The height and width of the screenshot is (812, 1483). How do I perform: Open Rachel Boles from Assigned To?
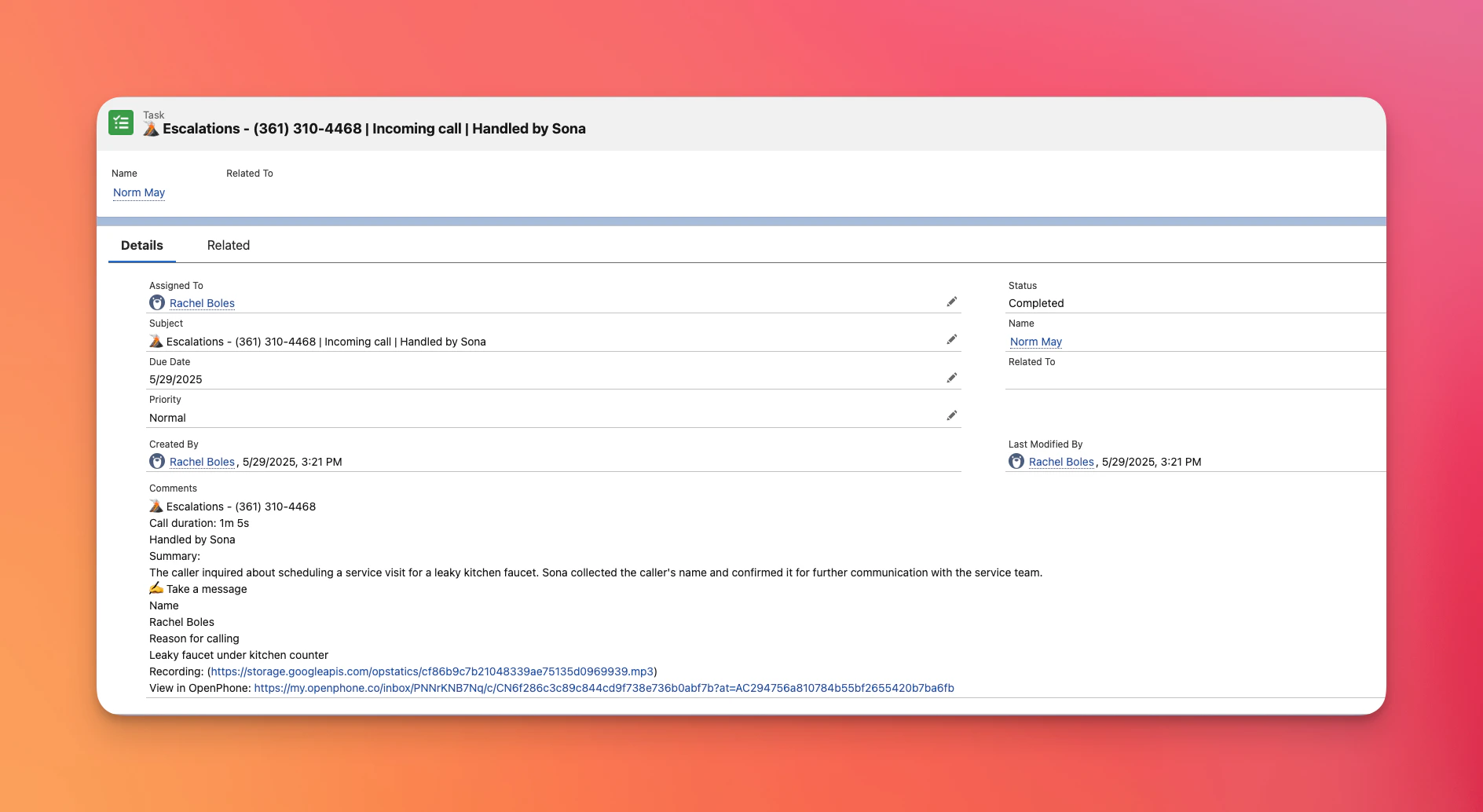tap(202, 303)
